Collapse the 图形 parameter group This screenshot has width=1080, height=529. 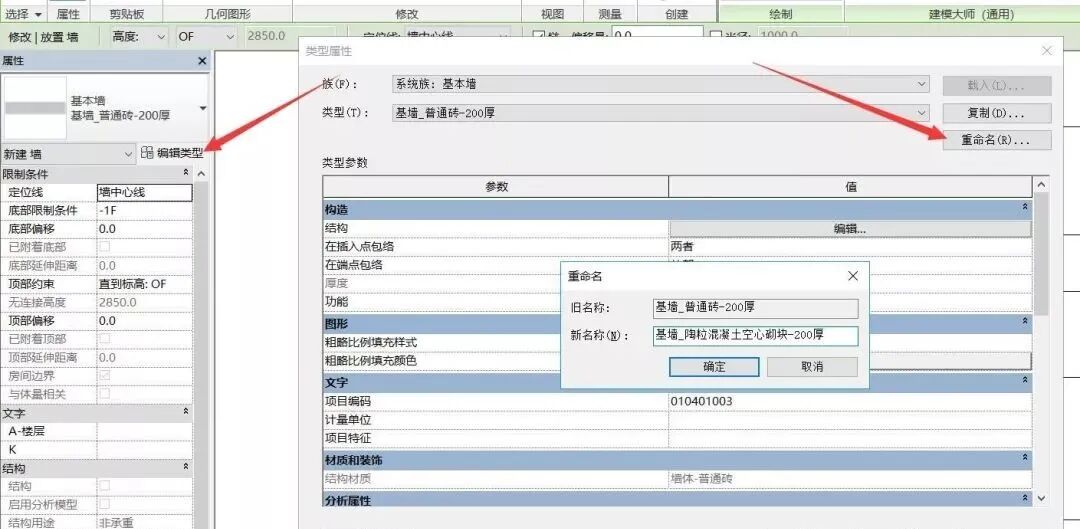click(x=1025, y=322)
